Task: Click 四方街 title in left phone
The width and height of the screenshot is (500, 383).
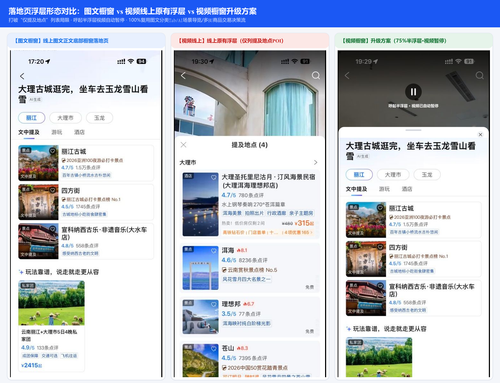Action: click(x=71, y=191)
